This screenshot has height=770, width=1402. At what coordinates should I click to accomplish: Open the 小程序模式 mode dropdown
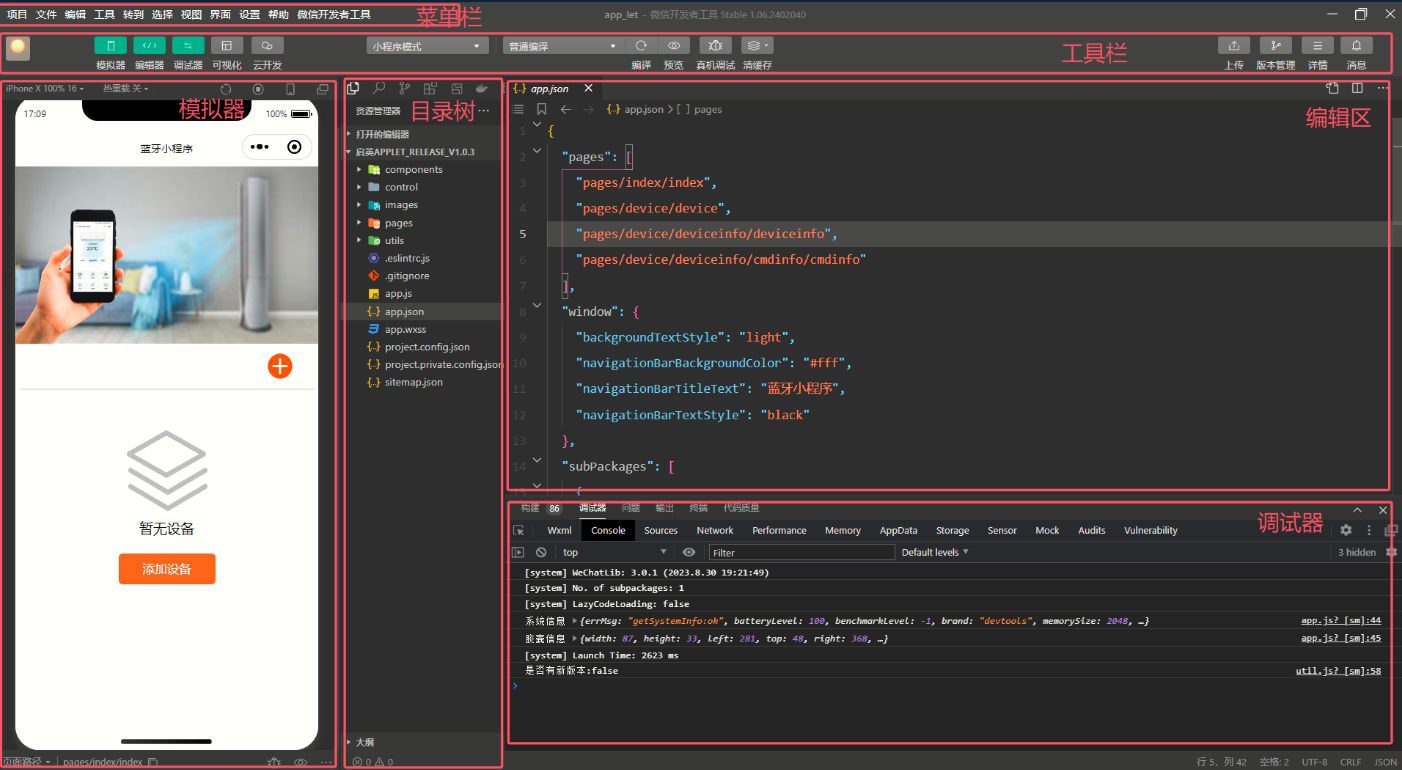pyautogui.click(x=427, y=46)
